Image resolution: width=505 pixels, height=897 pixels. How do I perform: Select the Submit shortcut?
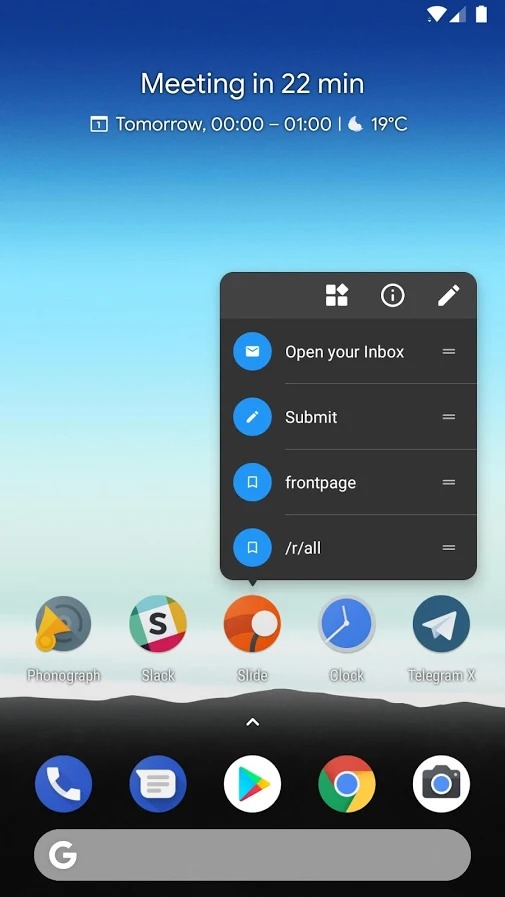pos(348,417)
